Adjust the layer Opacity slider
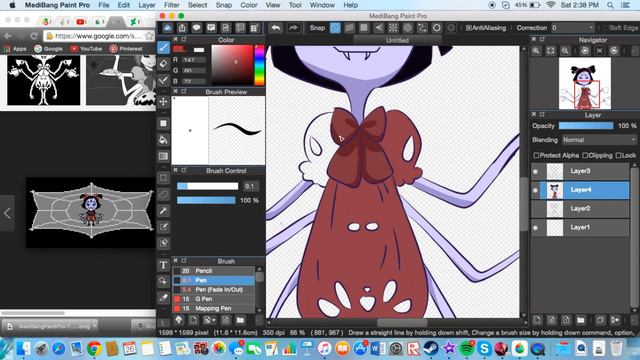This screenshot has width=640, height=360. (x=586, y=126)
